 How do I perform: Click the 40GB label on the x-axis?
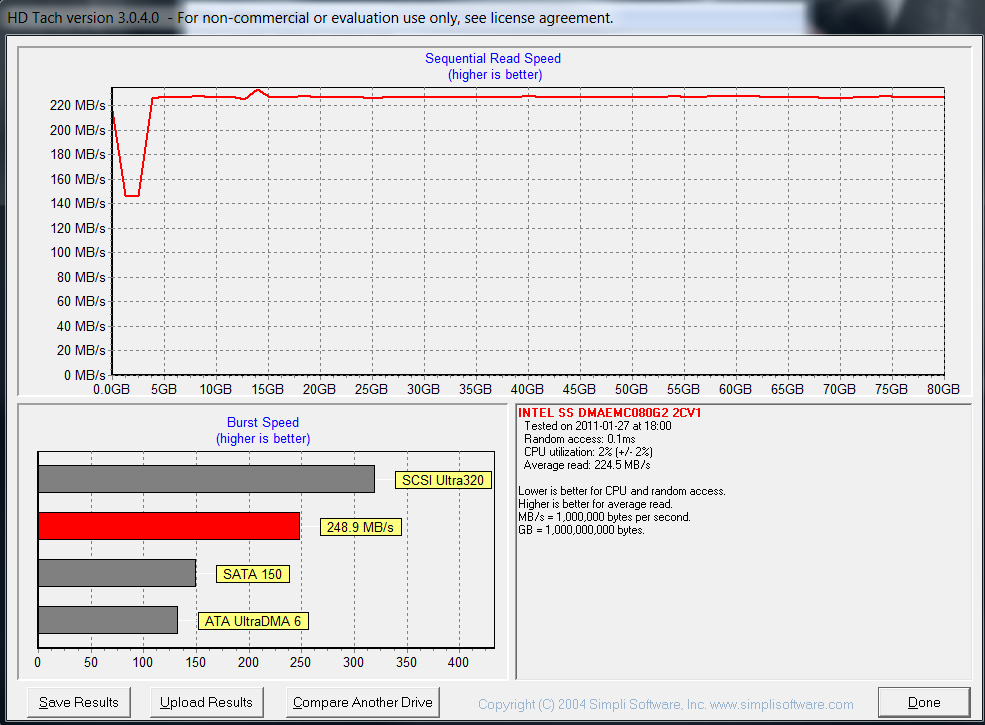527,389
